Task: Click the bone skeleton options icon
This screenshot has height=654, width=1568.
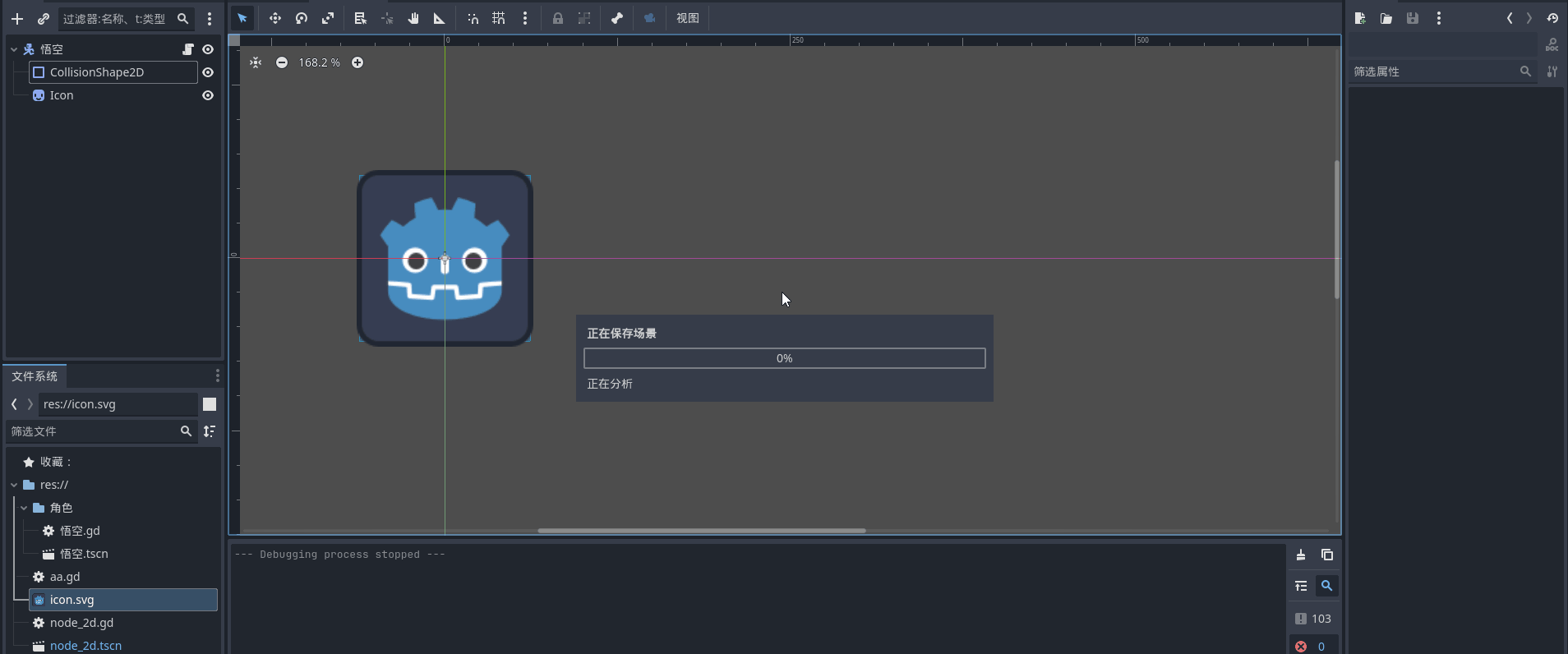Action: 617,18
